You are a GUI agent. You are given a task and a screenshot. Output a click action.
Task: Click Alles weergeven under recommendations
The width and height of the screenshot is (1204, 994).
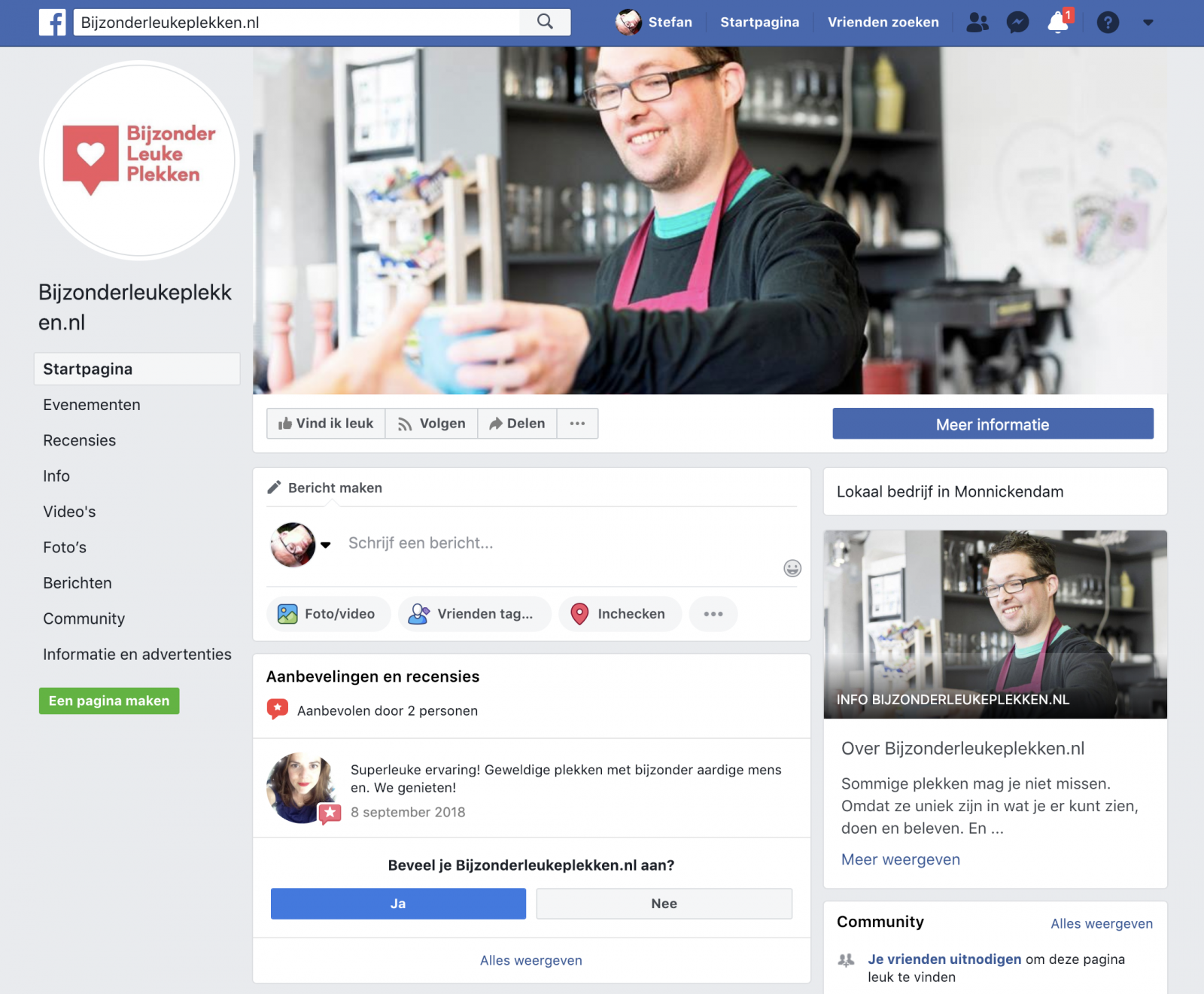[531, 960]
